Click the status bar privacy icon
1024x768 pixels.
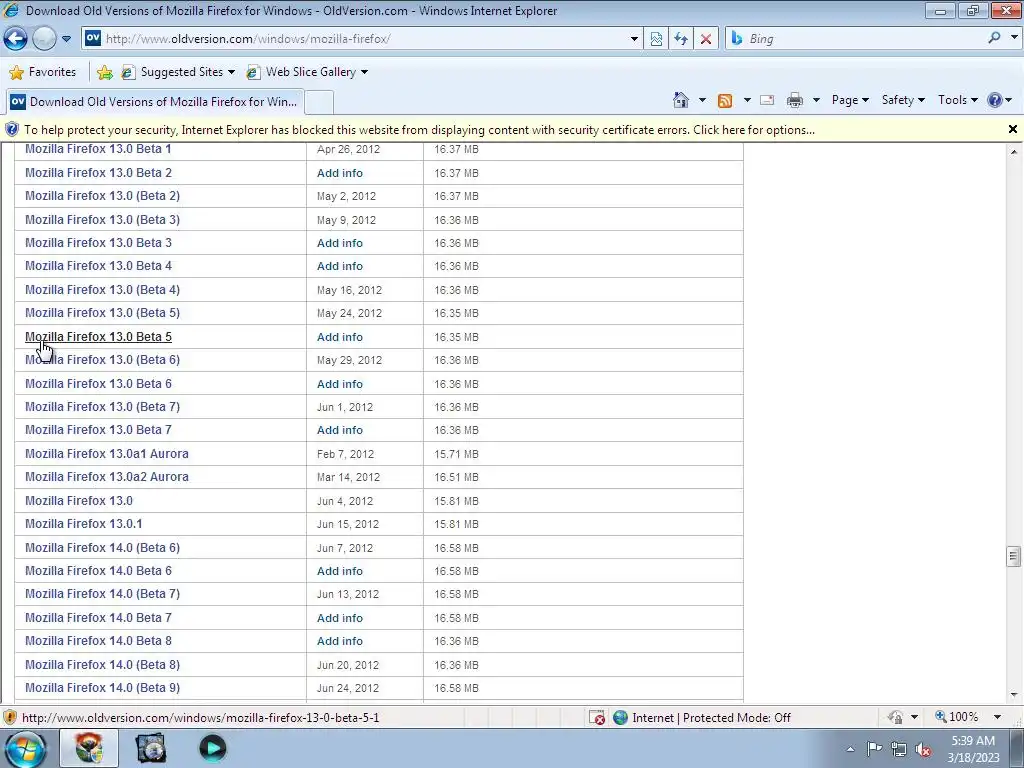(x=896, y=717)
